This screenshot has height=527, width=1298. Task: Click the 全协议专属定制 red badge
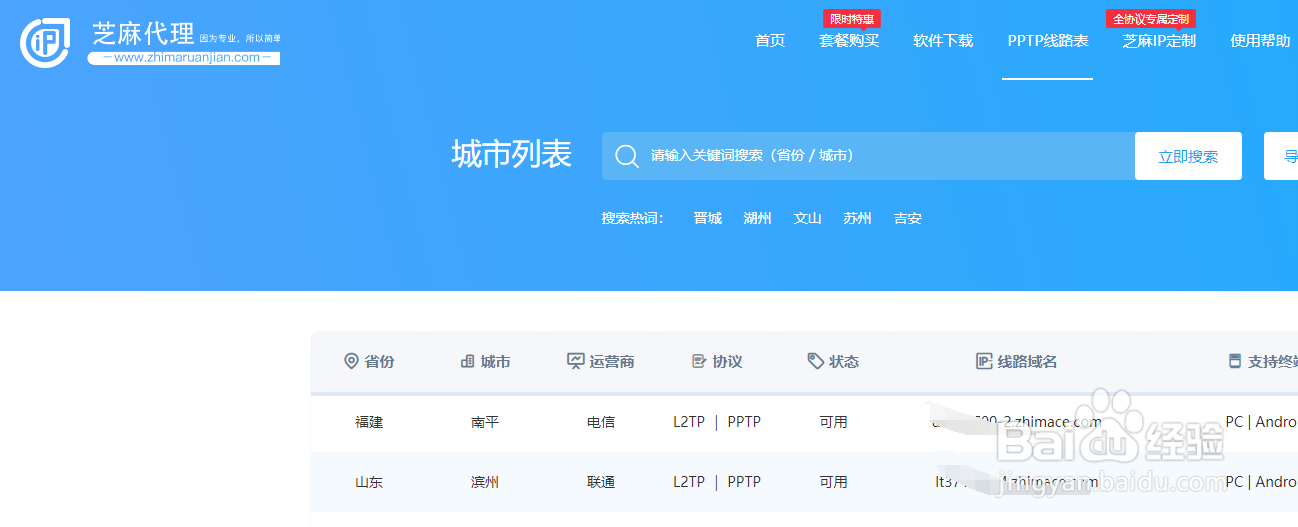(1151, 19)
